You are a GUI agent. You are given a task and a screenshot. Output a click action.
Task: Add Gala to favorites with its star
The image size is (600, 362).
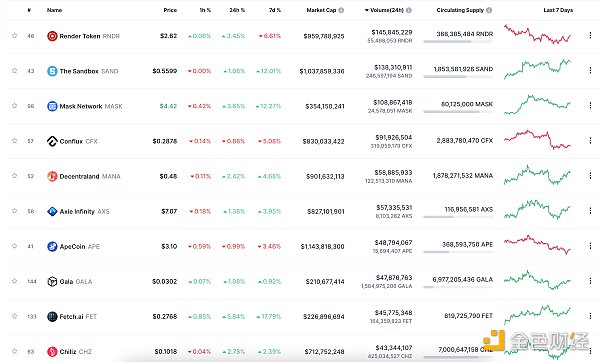(x=15, y=281)
